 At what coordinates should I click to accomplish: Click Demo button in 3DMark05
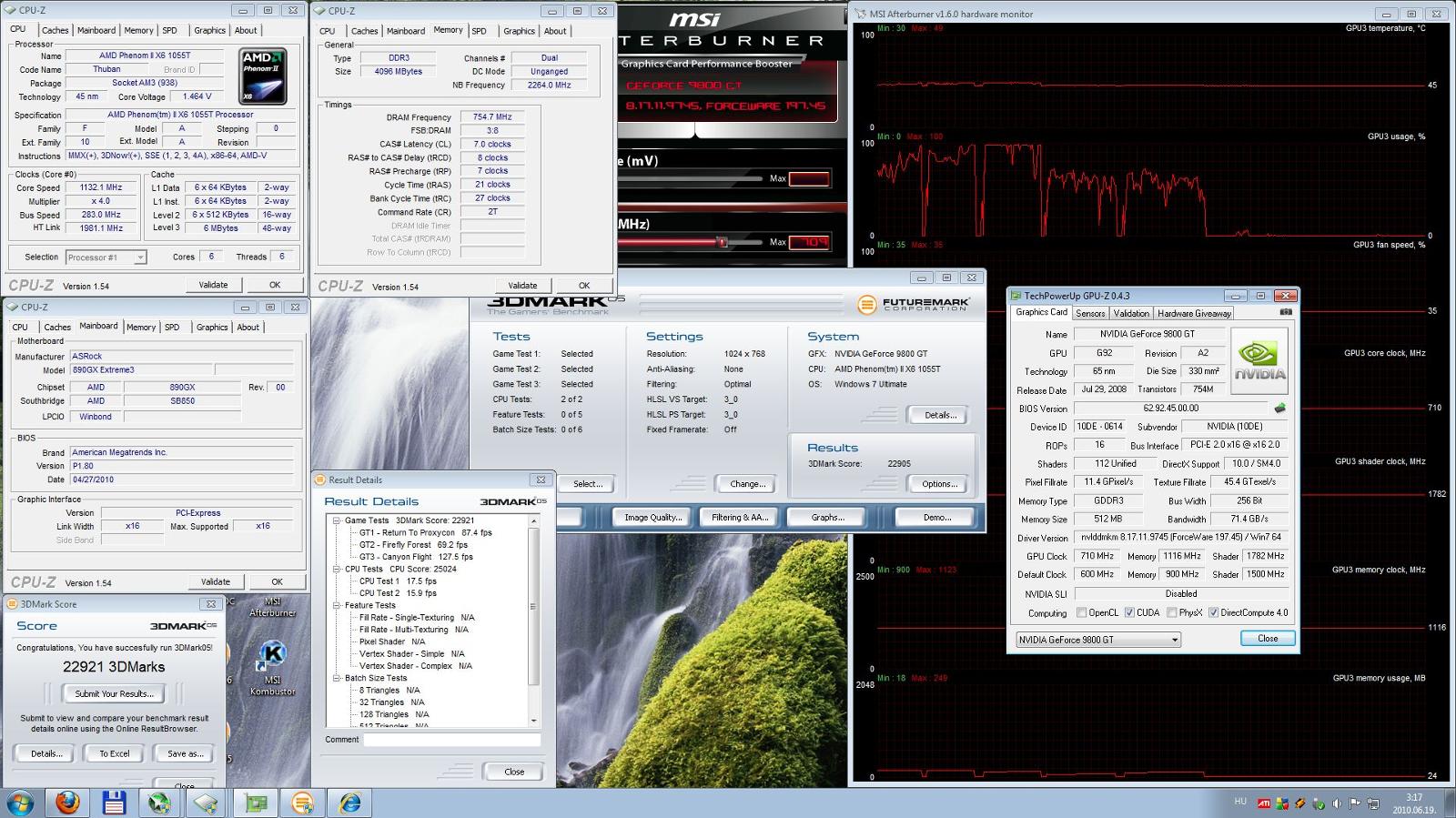tap(936, 517)
